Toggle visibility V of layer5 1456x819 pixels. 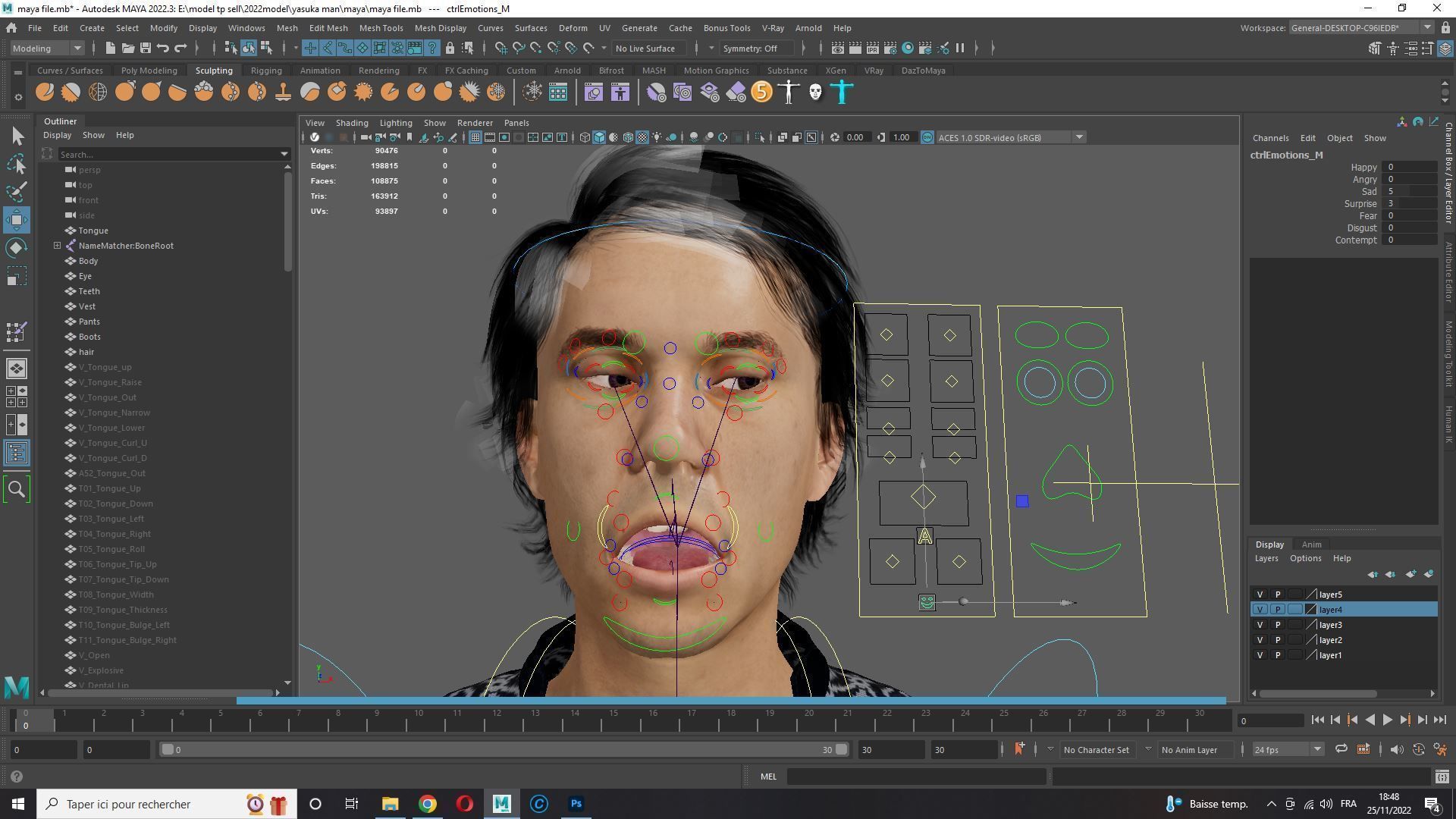point(1260,595)
